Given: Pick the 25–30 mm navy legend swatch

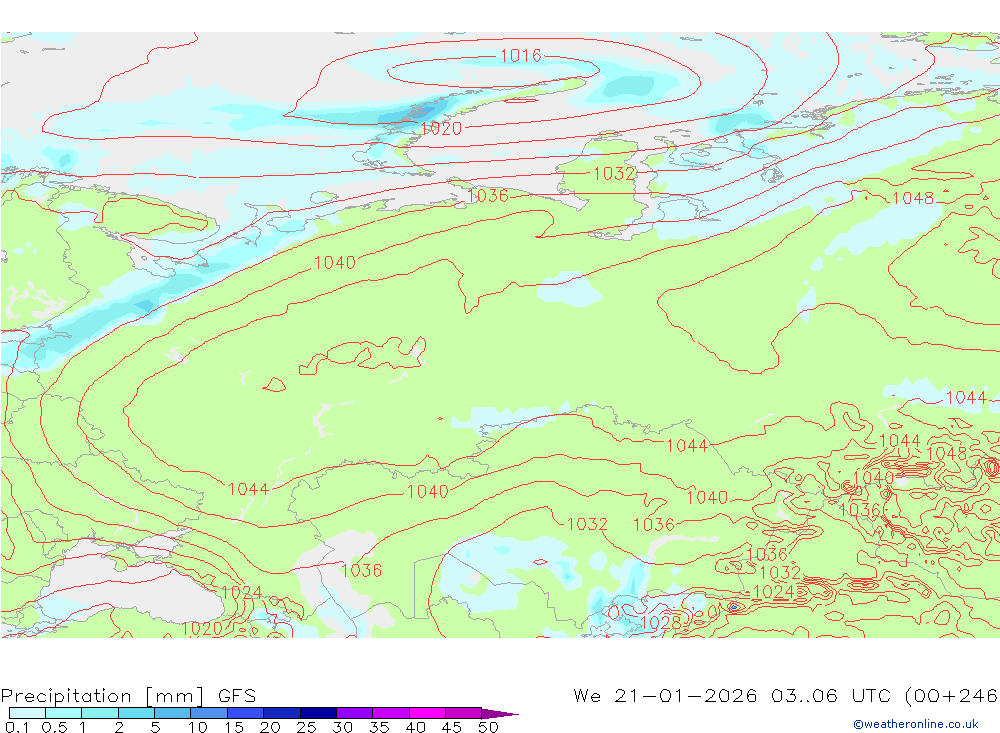Looking at the screenshot, I should pos(318,713).
